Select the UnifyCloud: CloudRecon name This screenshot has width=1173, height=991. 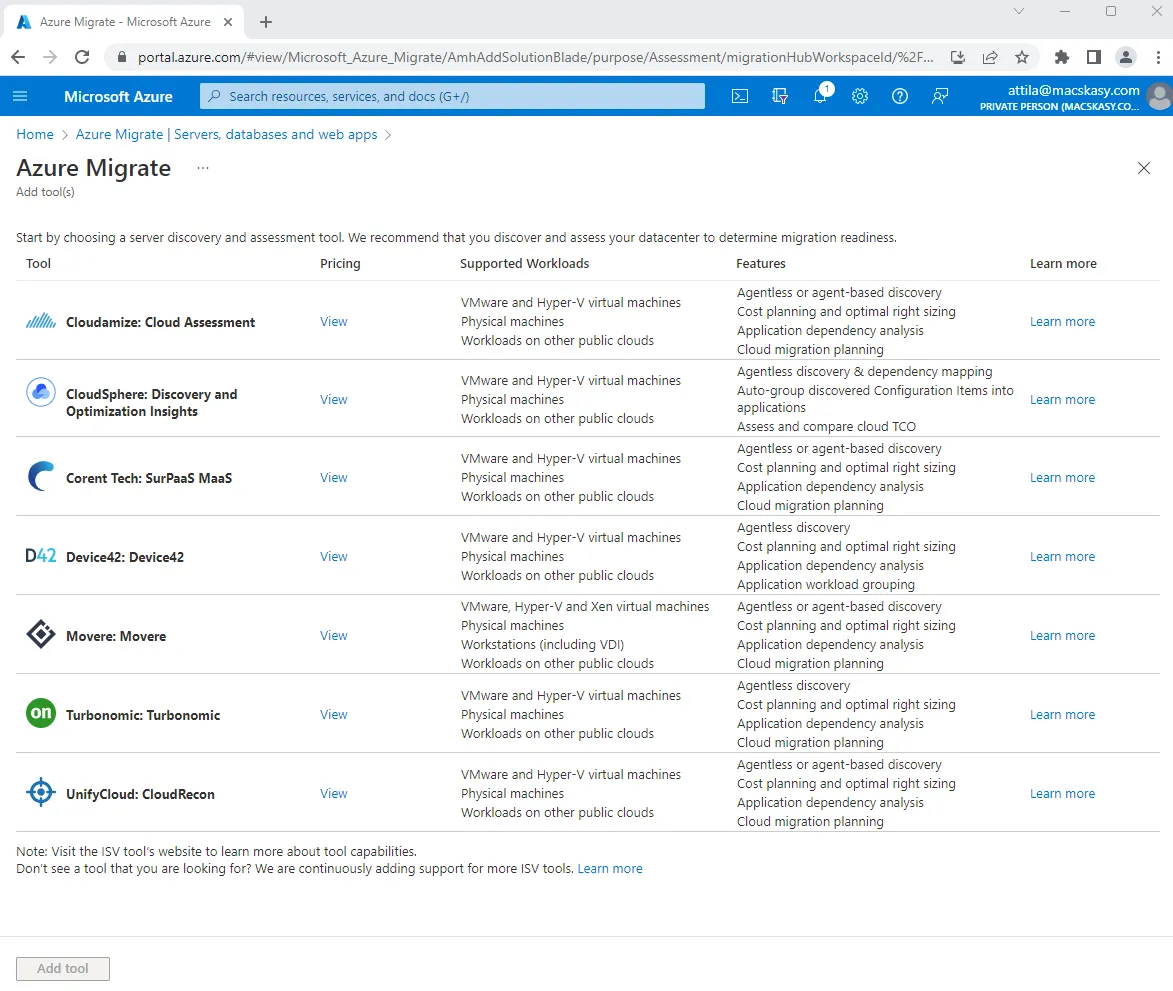coord(140,794)
